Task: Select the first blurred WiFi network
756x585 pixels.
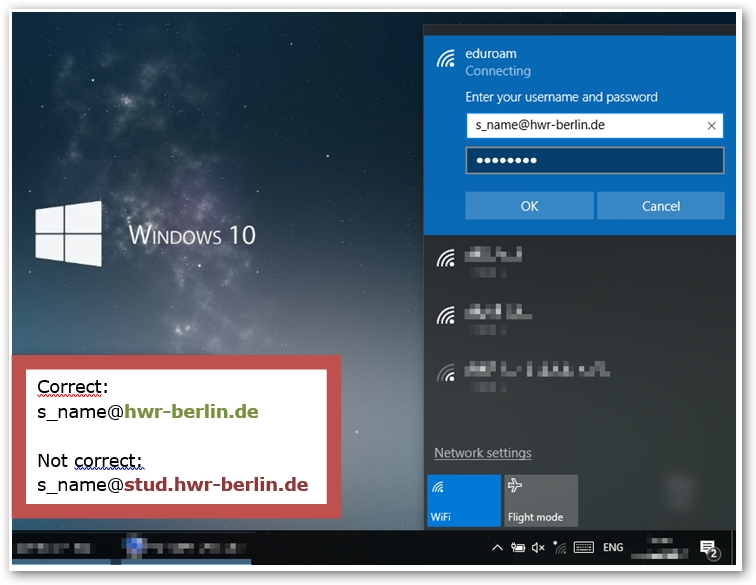Action: tap(579, 263)
